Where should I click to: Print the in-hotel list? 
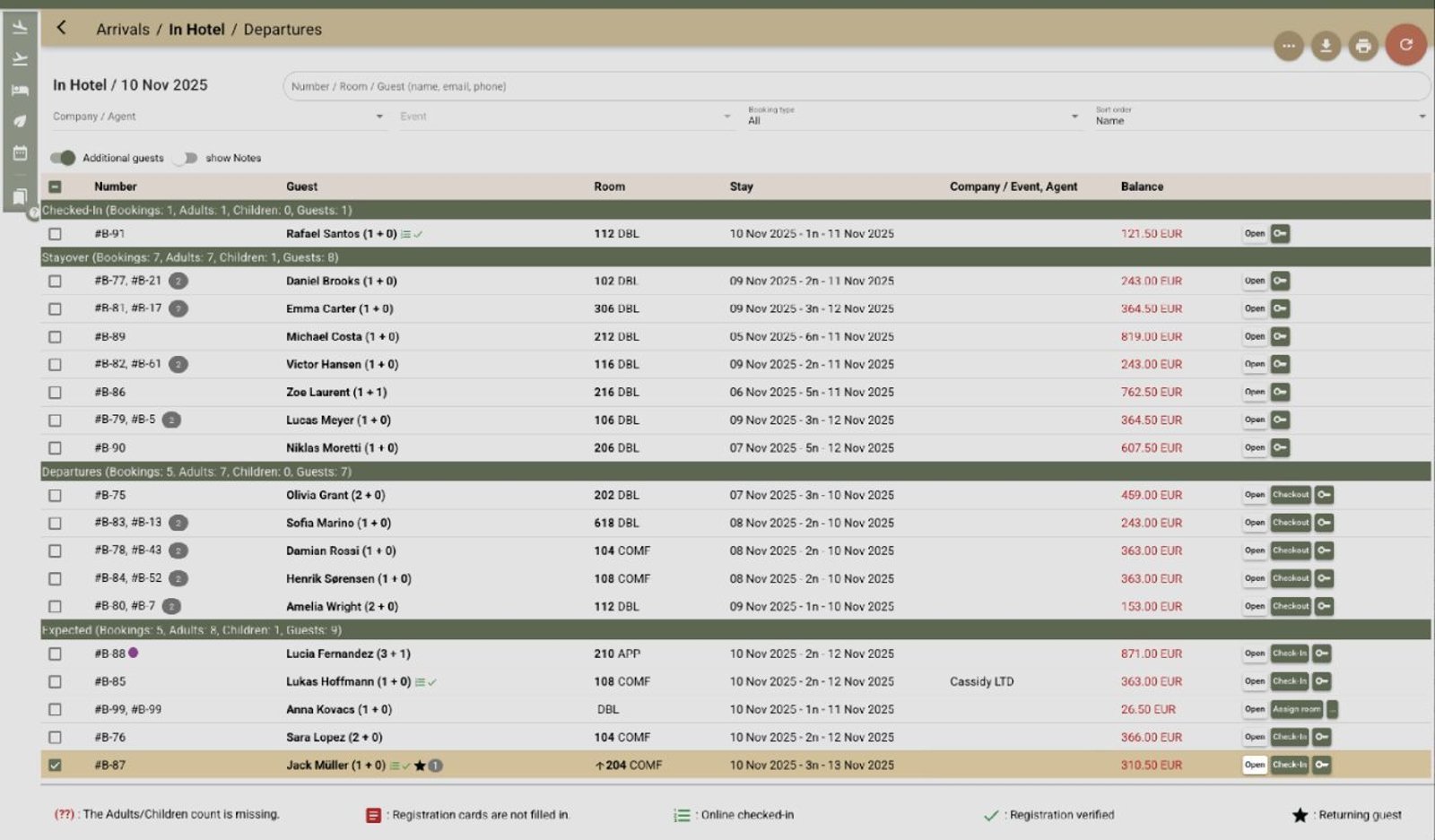[1363, 46]
